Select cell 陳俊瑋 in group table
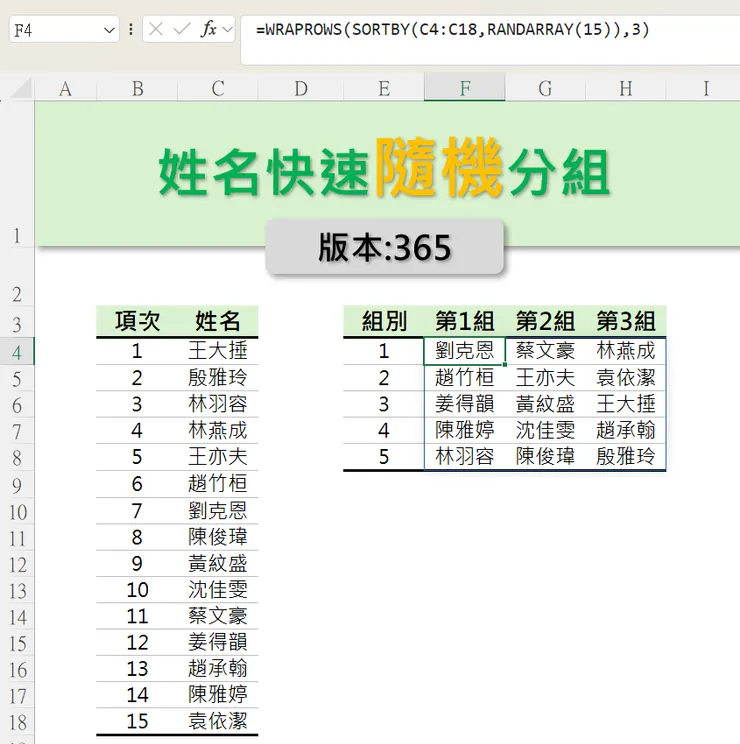 point(545,456)
